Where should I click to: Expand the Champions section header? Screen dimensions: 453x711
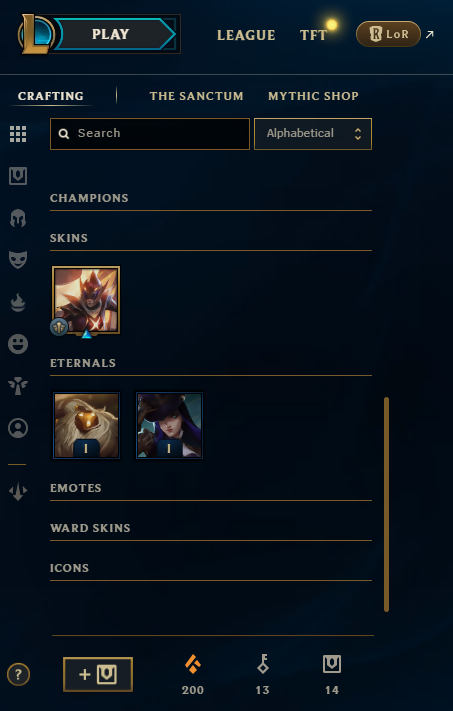pyautogui.click(x=211, y=199)
